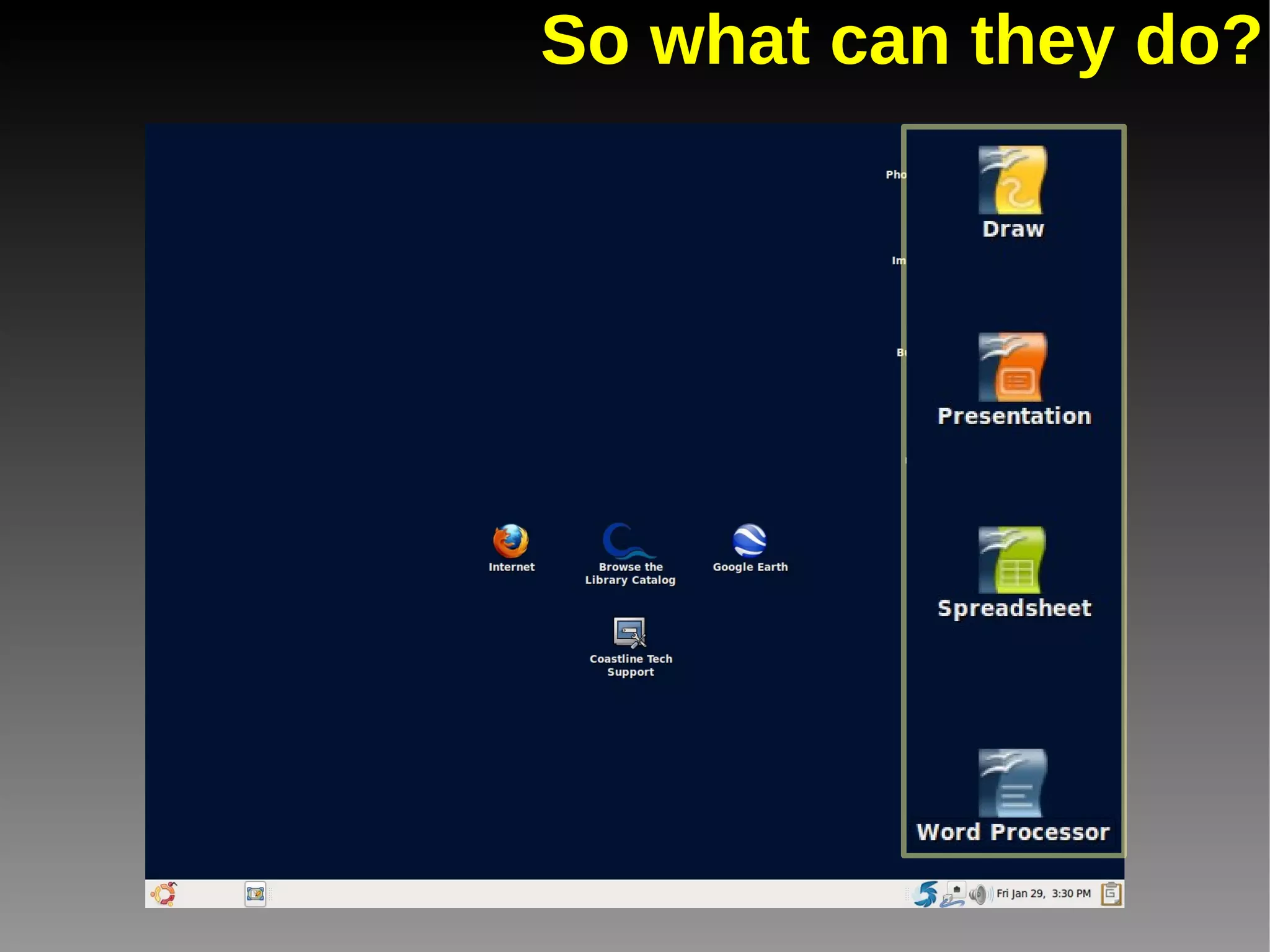This screenshot has height=952, width=1270.
Task: Launch the Presentation application
Action: click(x=1013, y=367)
